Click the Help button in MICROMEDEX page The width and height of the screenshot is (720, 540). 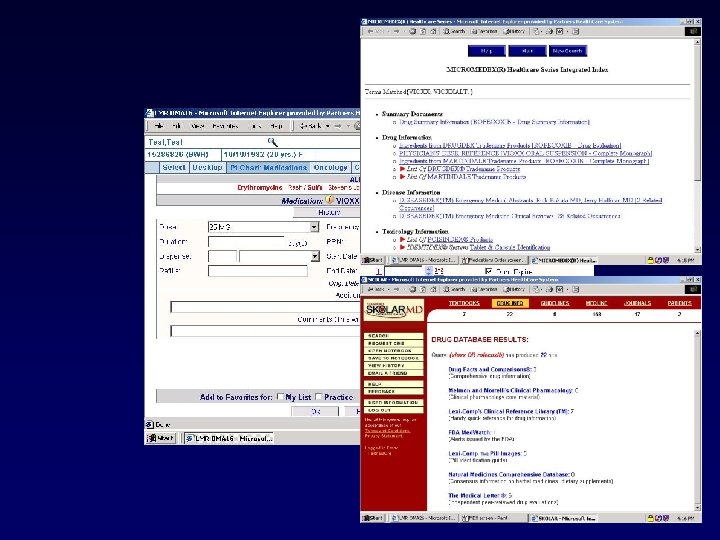(x=486, y=51)
